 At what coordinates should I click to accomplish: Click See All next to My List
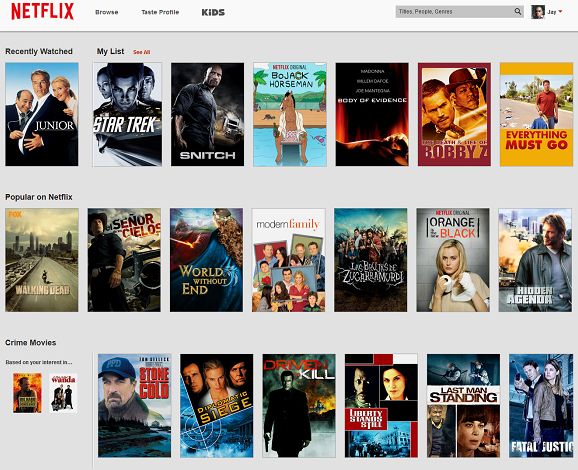click(142, 52)
